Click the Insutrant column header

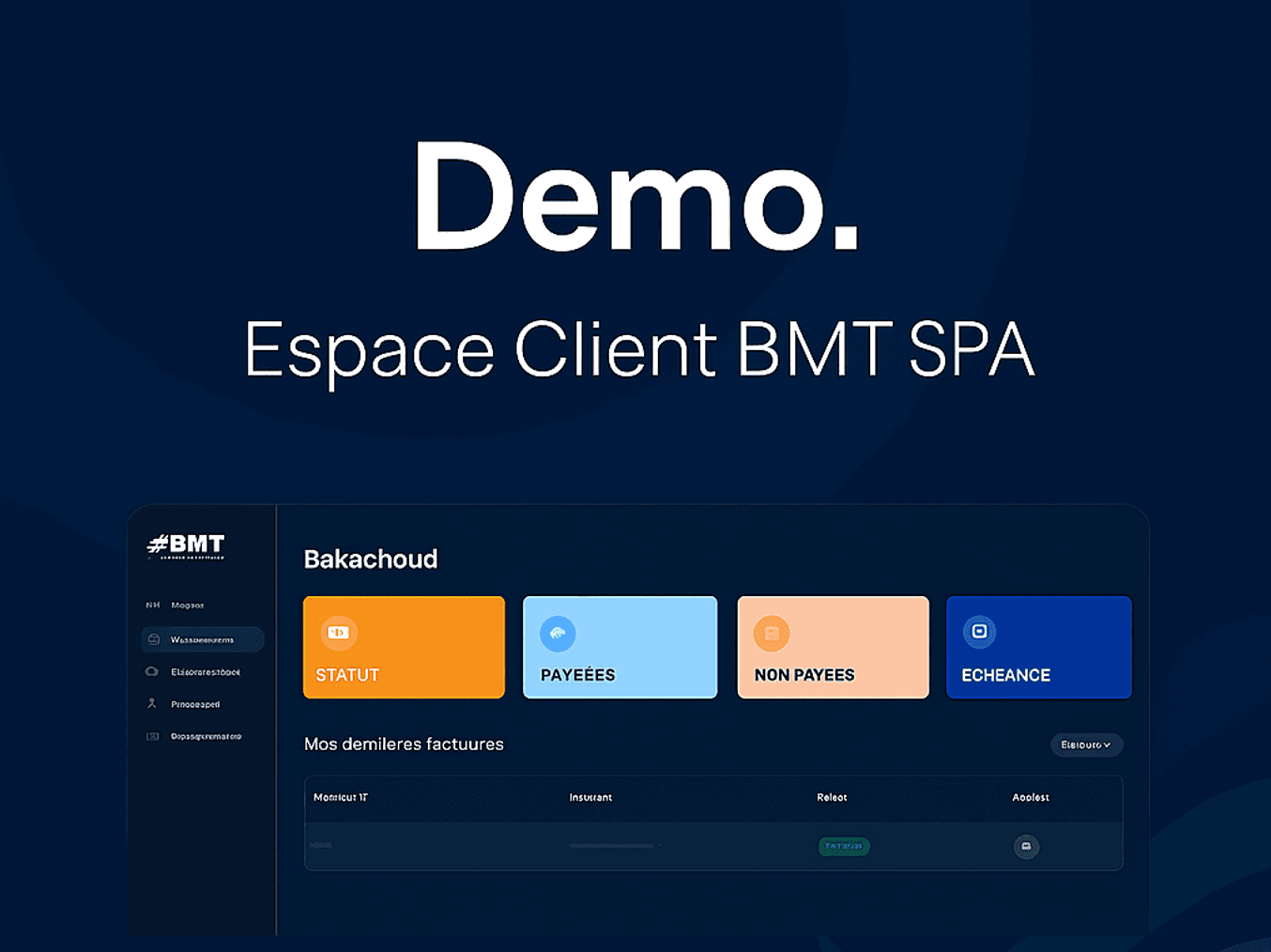click(x=590, y=797)
